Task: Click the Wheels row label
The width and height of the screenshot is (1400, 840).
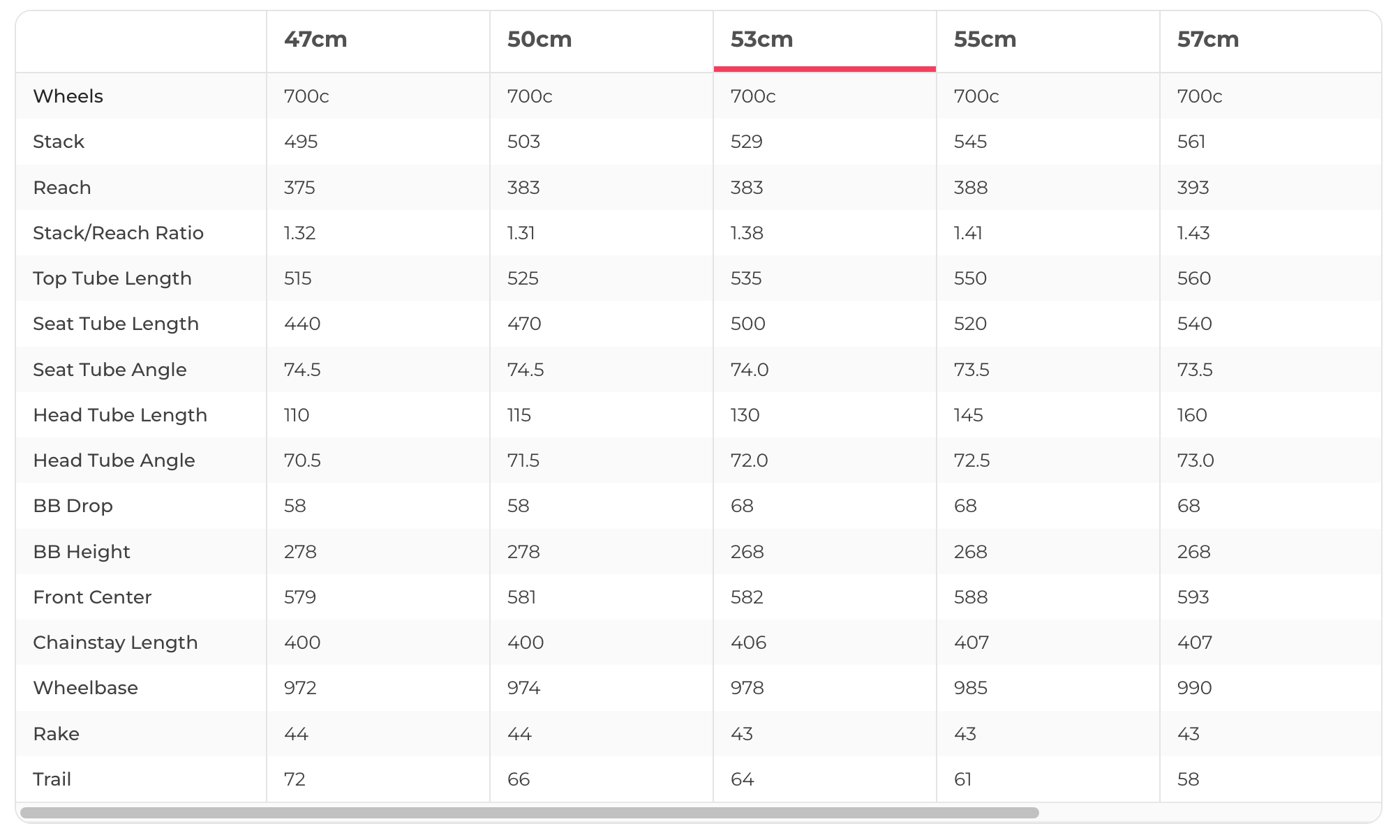Action: pyautogui.click(x=68, y=96)
